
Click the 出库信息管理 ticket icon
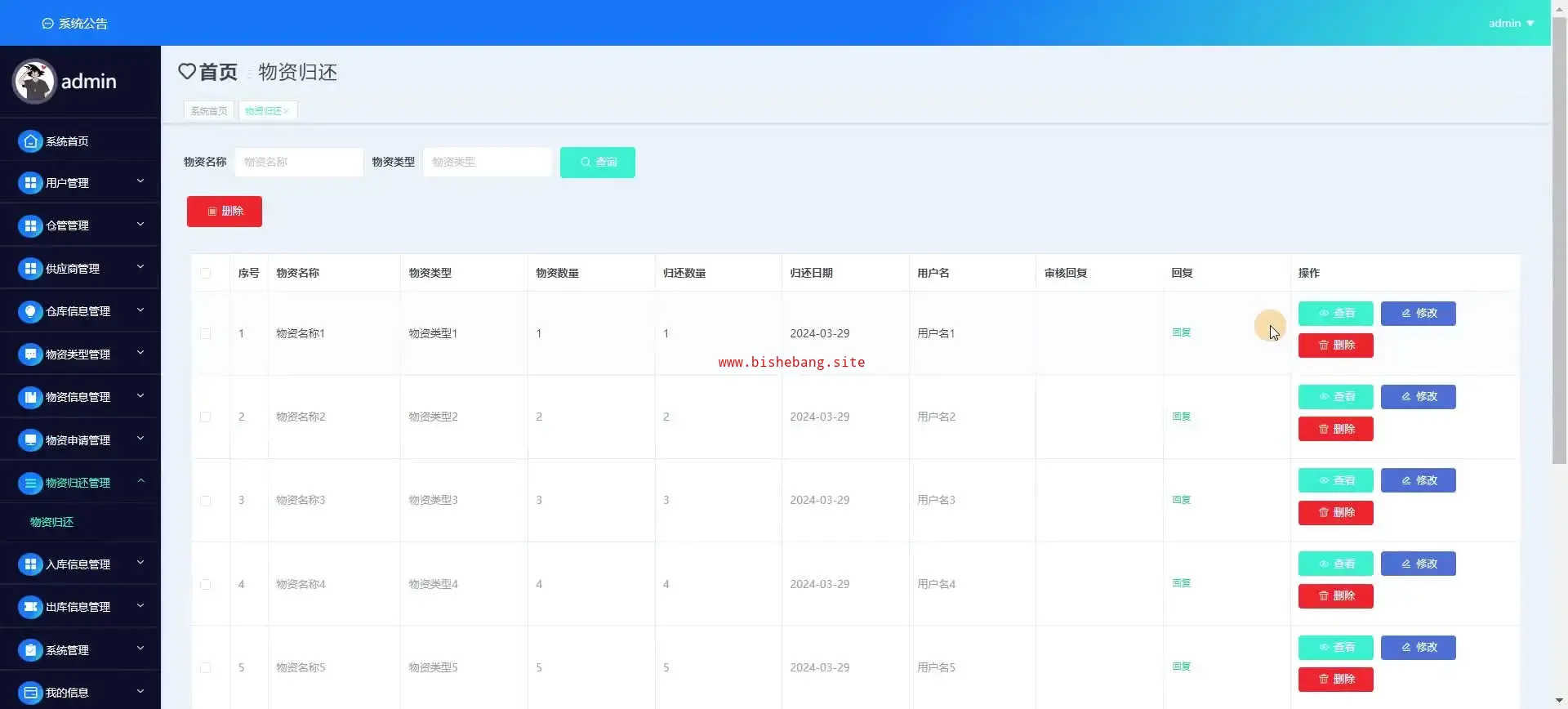pos(30,607)
